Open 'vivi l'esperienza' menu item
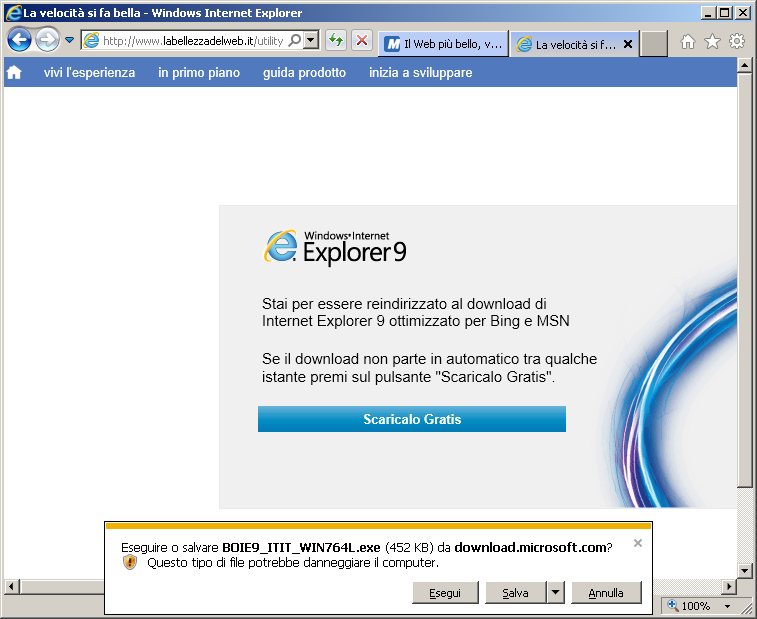This screenshot has width=757, height=619. (89, 72)
